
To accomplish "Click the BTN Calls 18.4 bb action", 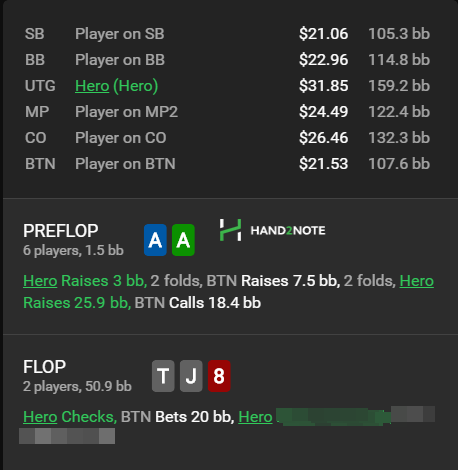I will (x=198, y=303).
